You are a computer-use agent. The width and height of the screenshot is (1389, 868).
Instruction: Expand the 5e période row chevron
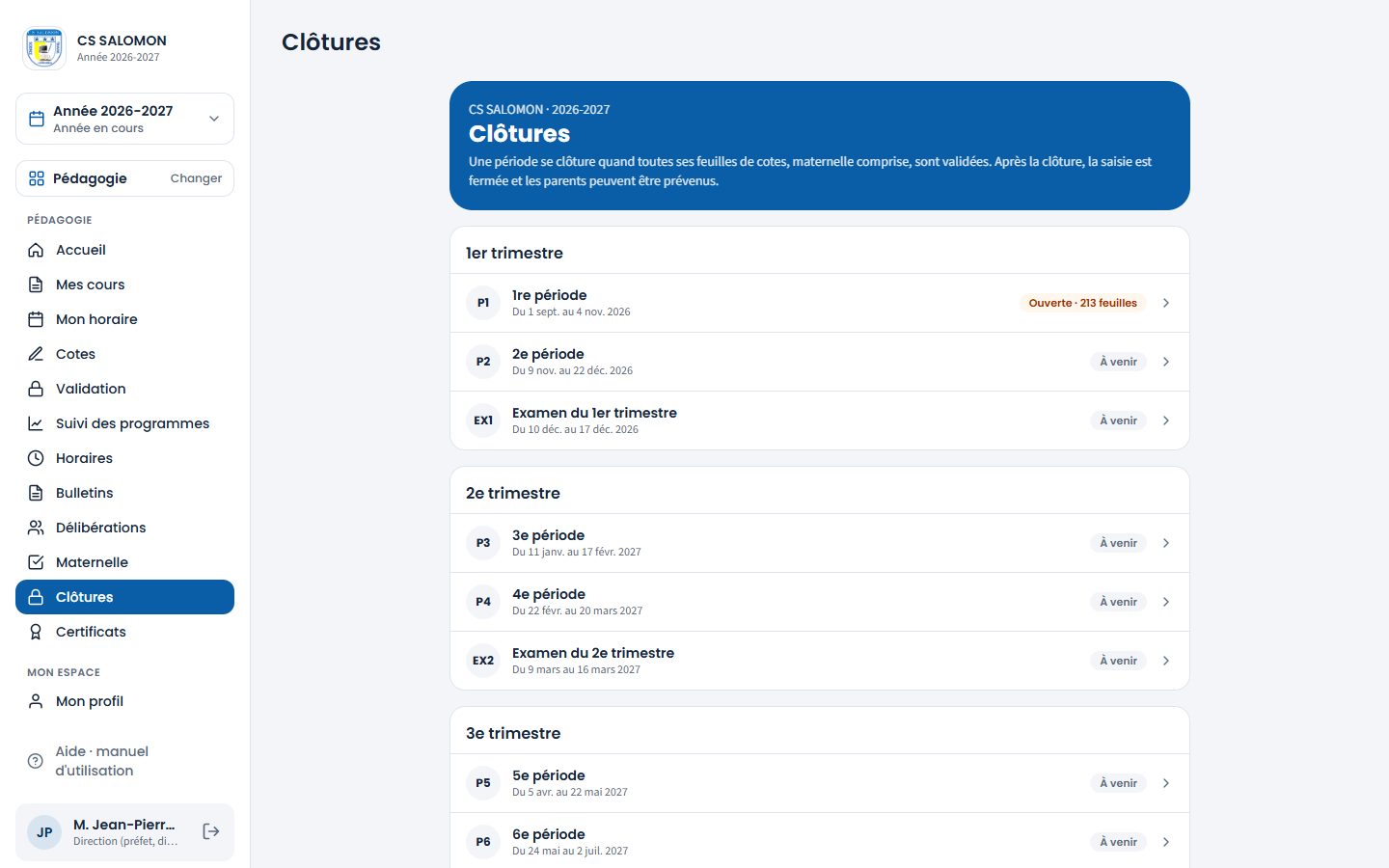pyautogui.click(x=1166, y=783)
